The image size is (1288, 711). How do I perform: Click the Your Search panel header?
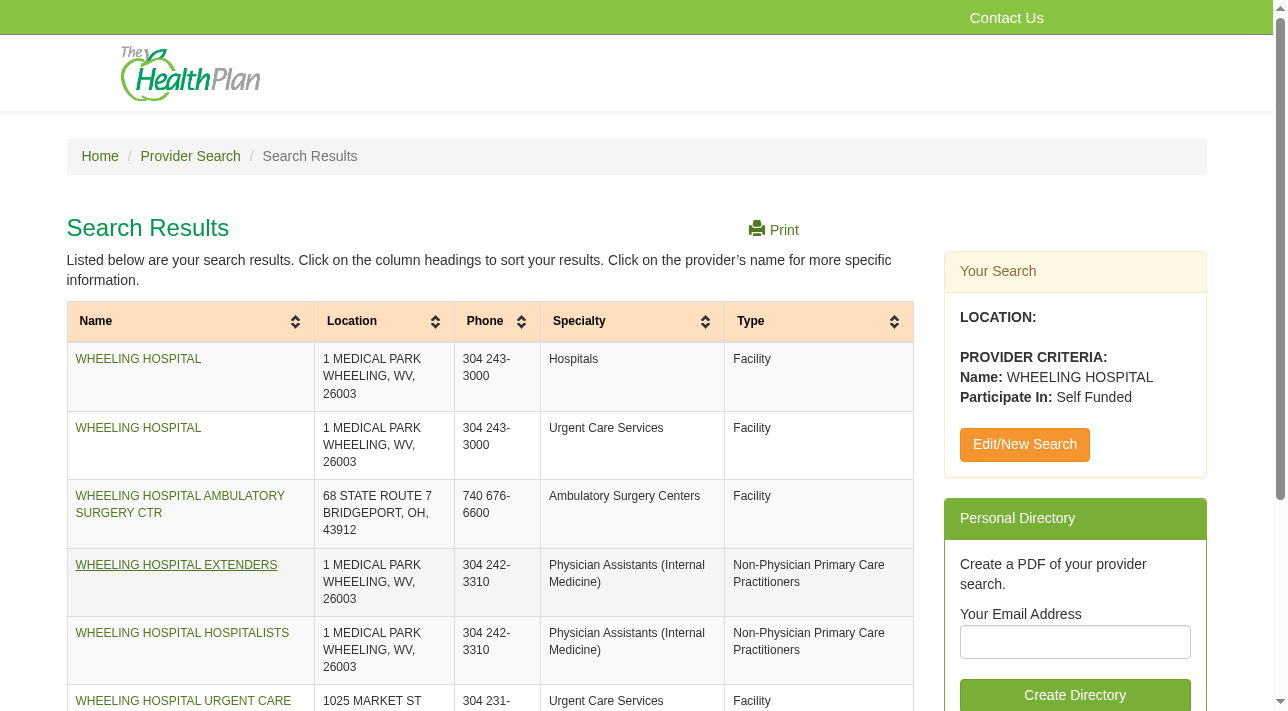1075,272
